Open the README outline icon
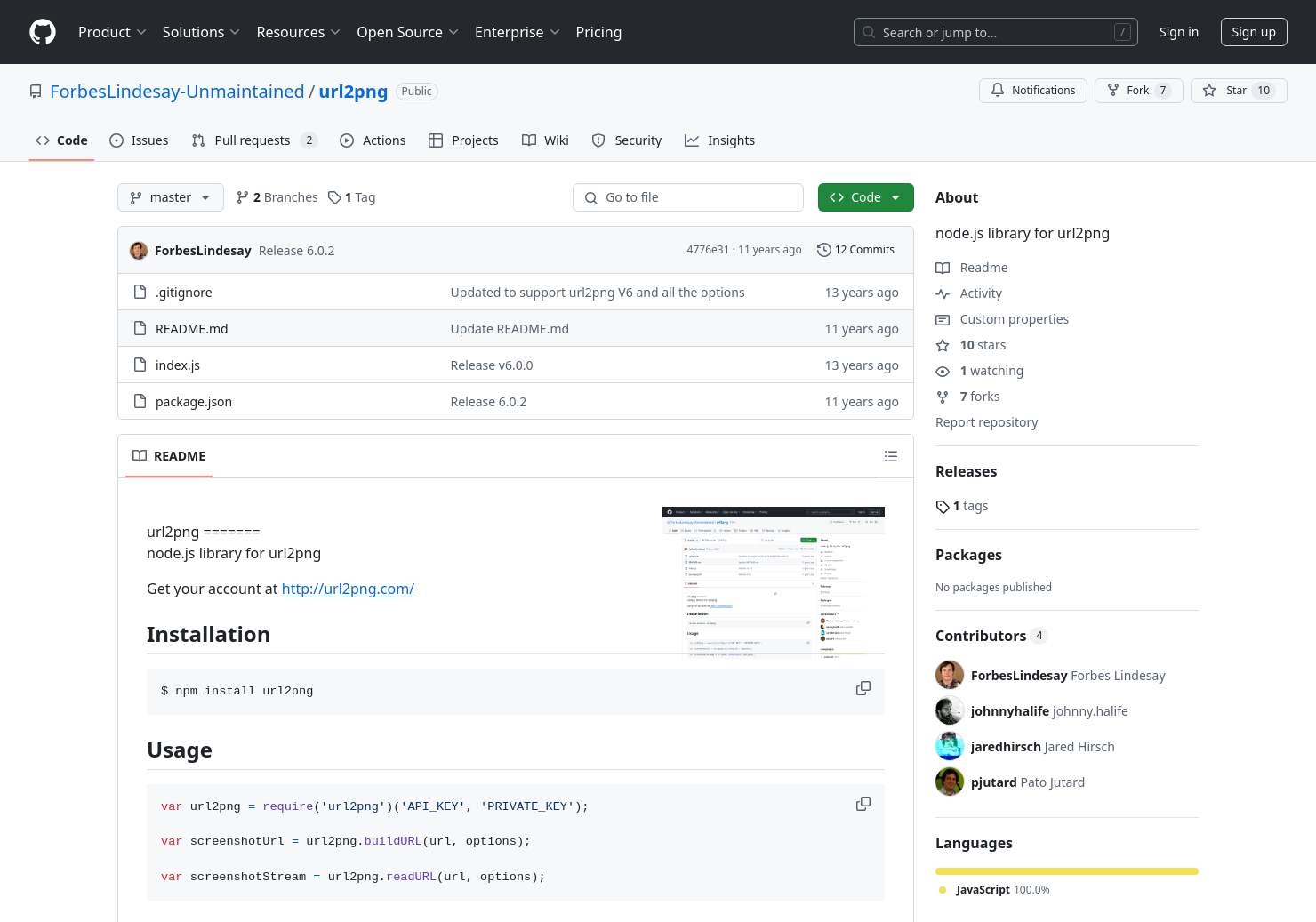The height and width of the screenshot is (922, 1316). click(x=890, y=456)
